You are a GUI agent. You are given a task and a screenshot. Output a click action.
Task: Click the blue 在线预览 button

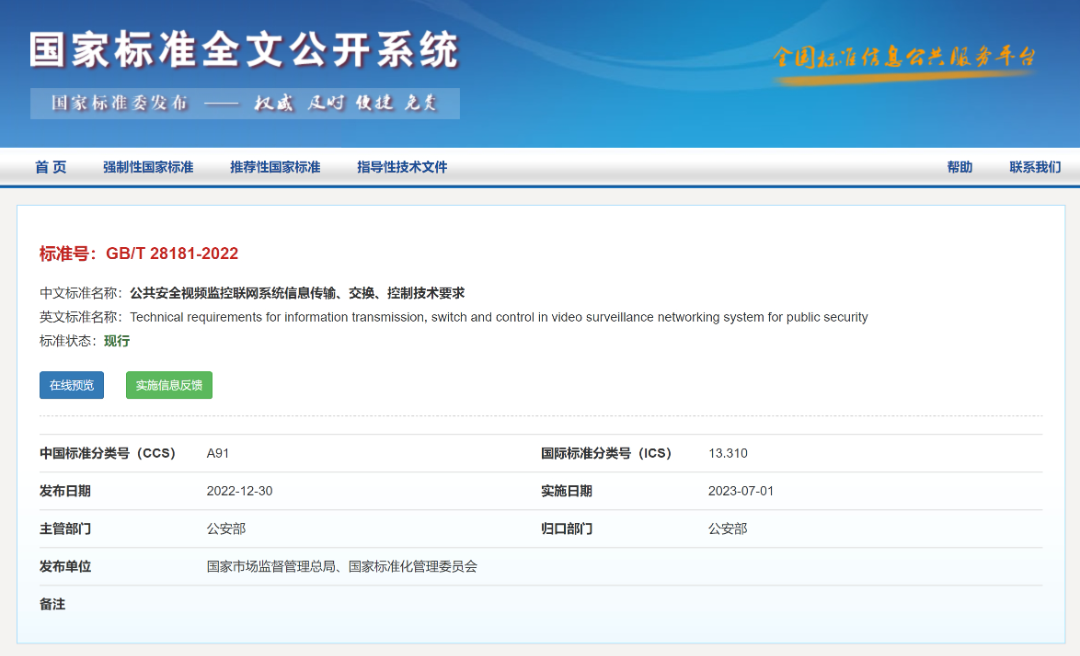pos(72,385)
